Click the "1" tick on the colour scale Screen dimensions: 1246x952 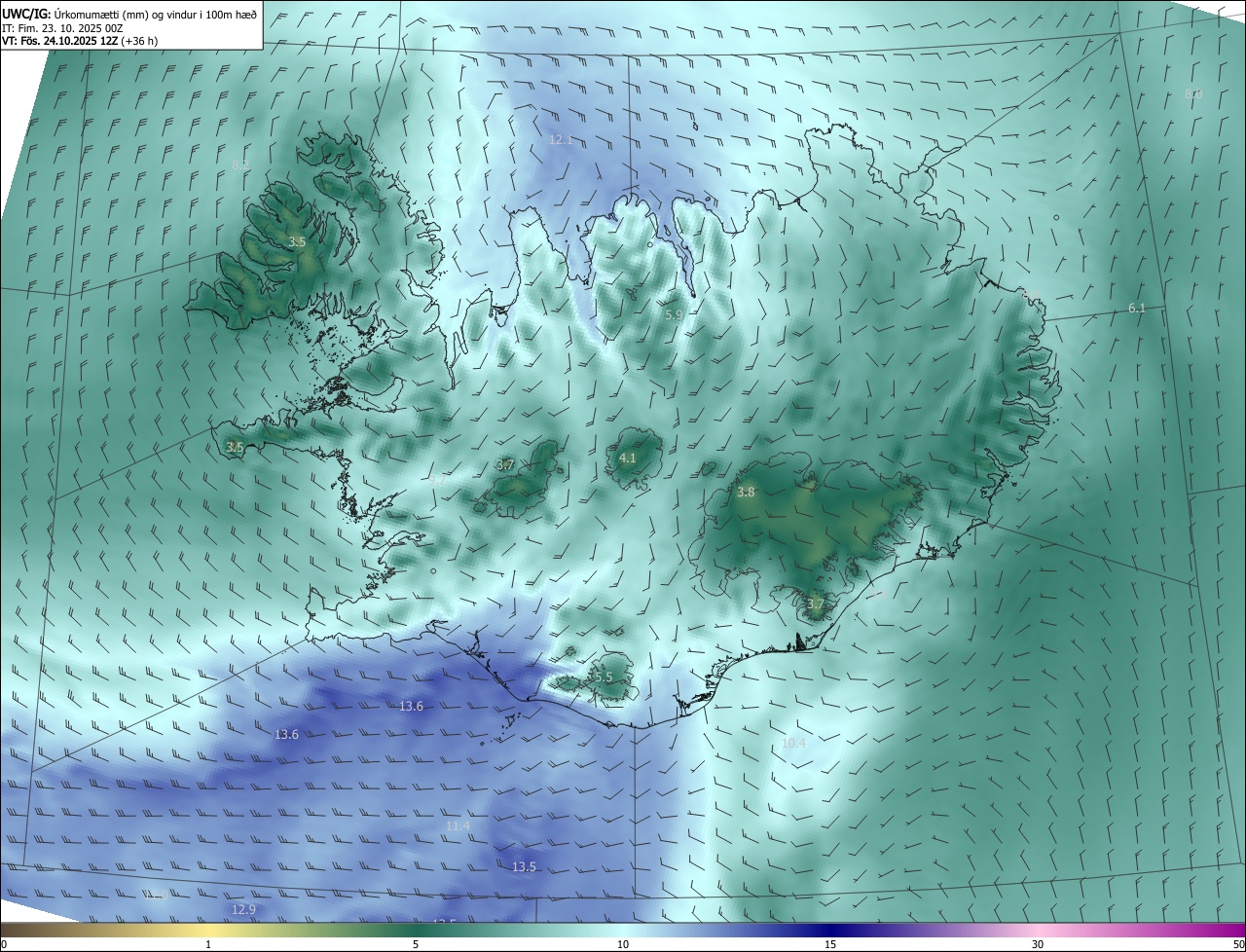click(208, 944)
